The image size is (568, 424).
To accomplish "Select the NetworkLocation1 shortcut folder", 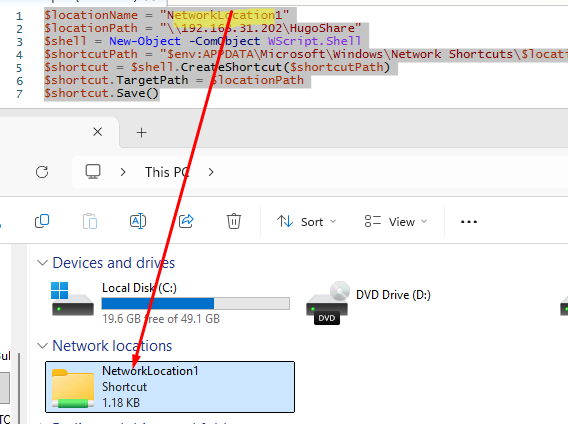I will (170, 387).
